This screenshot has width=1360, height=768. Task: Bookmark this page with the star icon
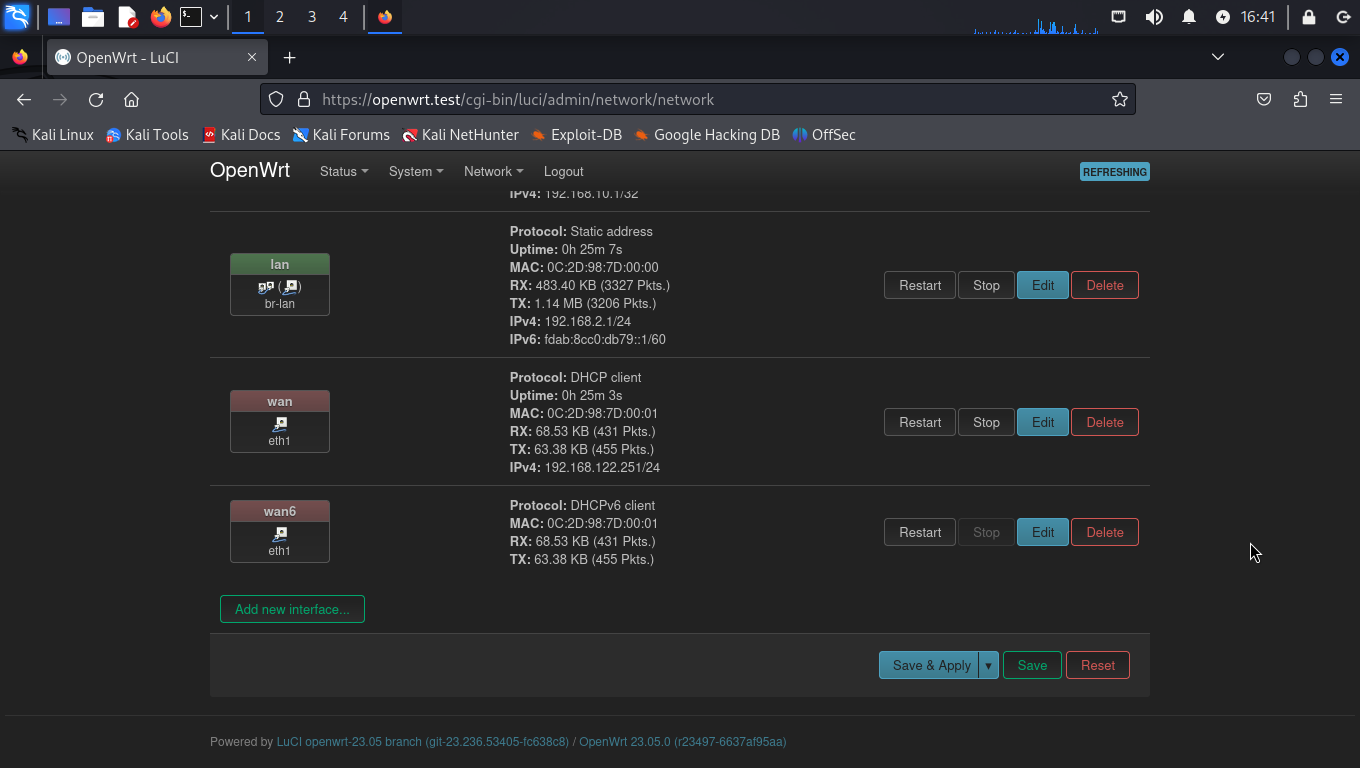tap(1120, 99)
